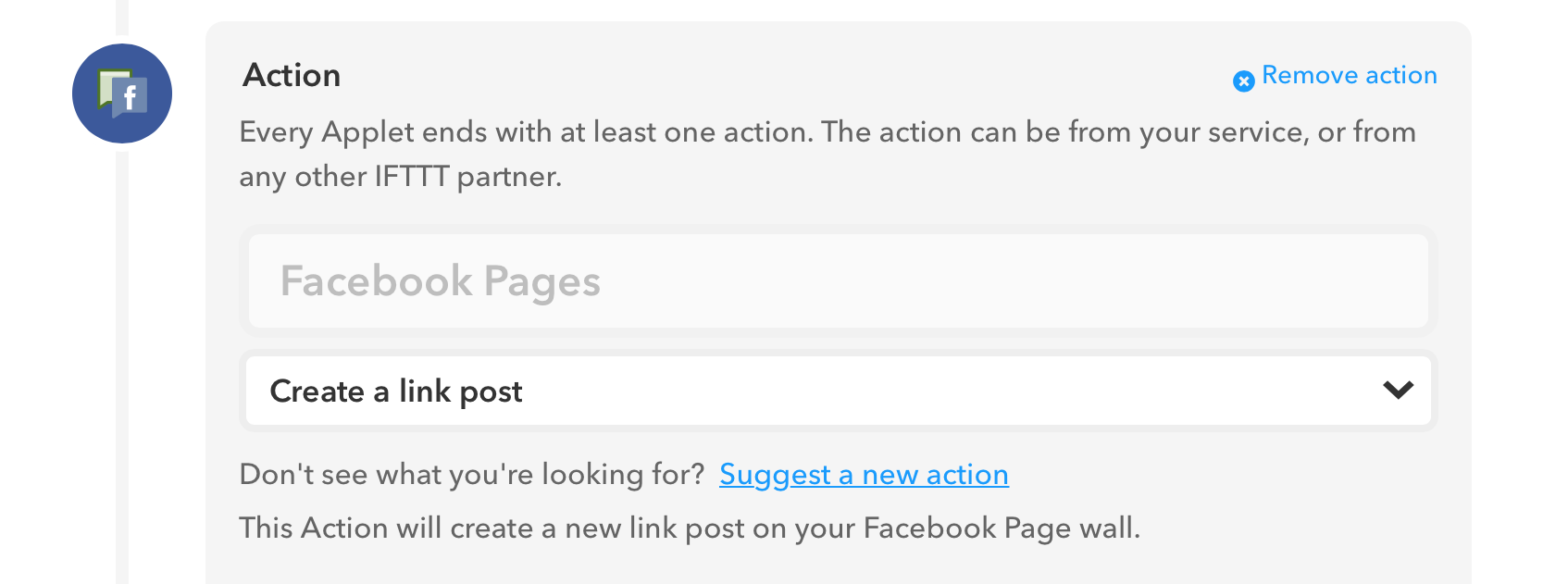The height and width of the screenshot is (584, 1568).
Task: Click the Action section header
Action: pos(292,75)
